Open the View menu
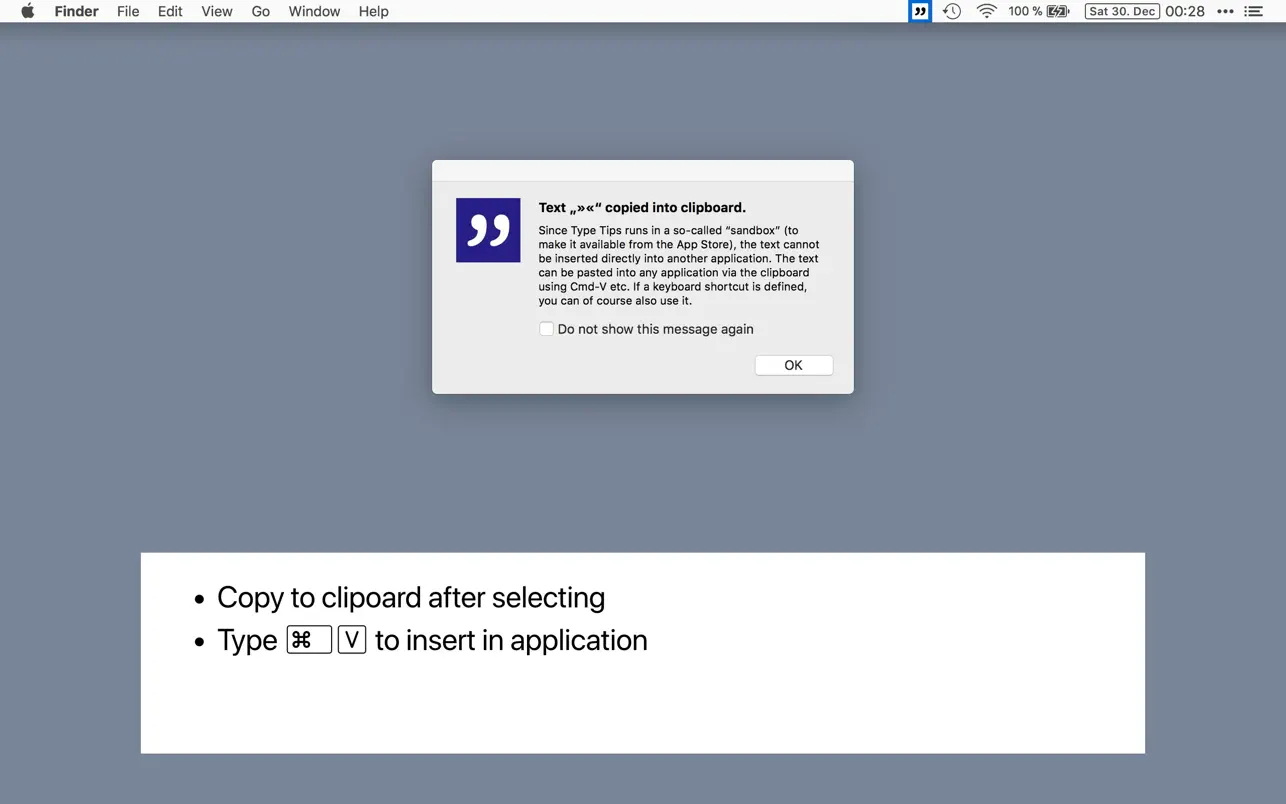The height and width of the screenshot is (804, 1286). (x=217, y=11)
